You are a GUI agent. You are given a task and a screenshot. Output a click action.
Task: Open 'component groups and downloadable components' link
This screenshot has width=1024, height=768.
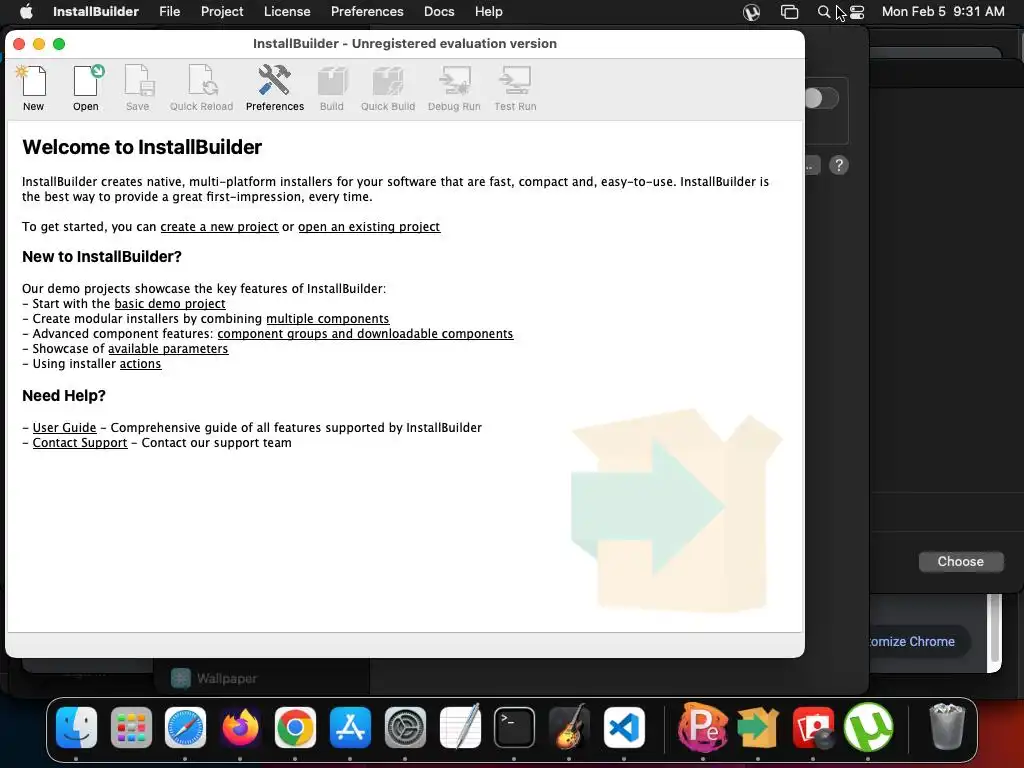pos(365,334)
